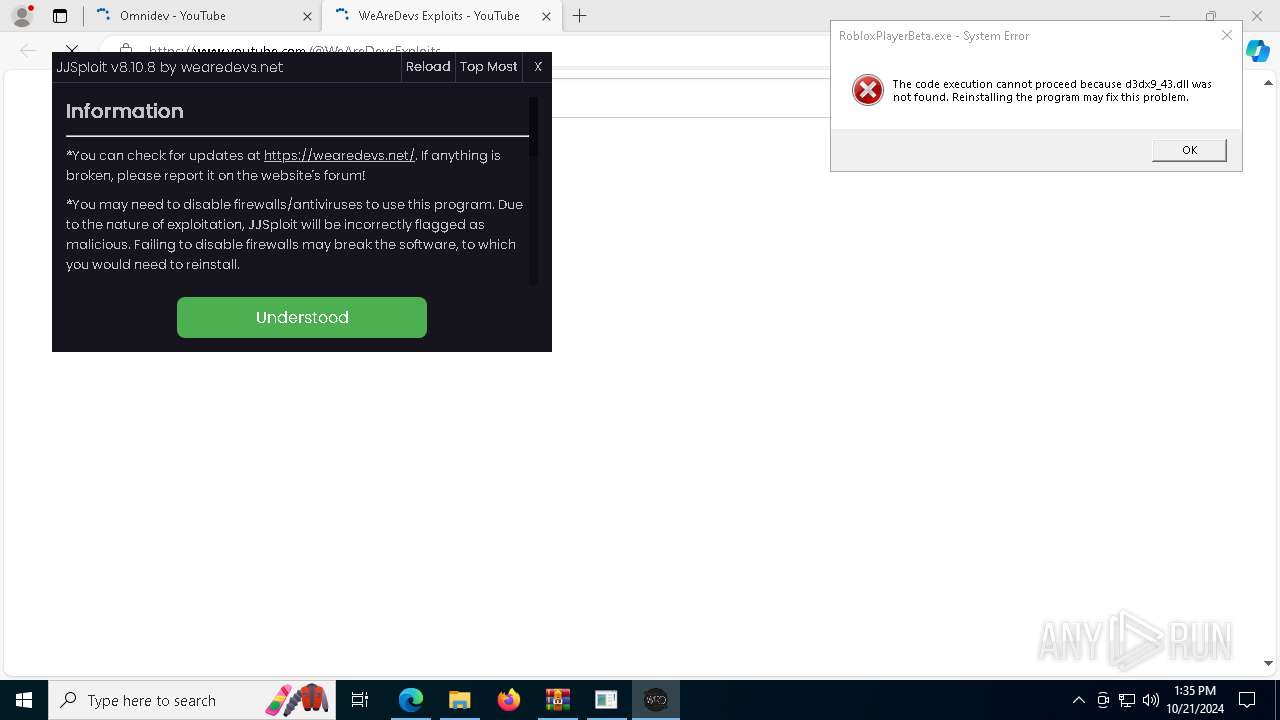Open Task View on the taskbar
This screenshot has height=720, width=1280.
pyautogui.click(x=360, y=700)
